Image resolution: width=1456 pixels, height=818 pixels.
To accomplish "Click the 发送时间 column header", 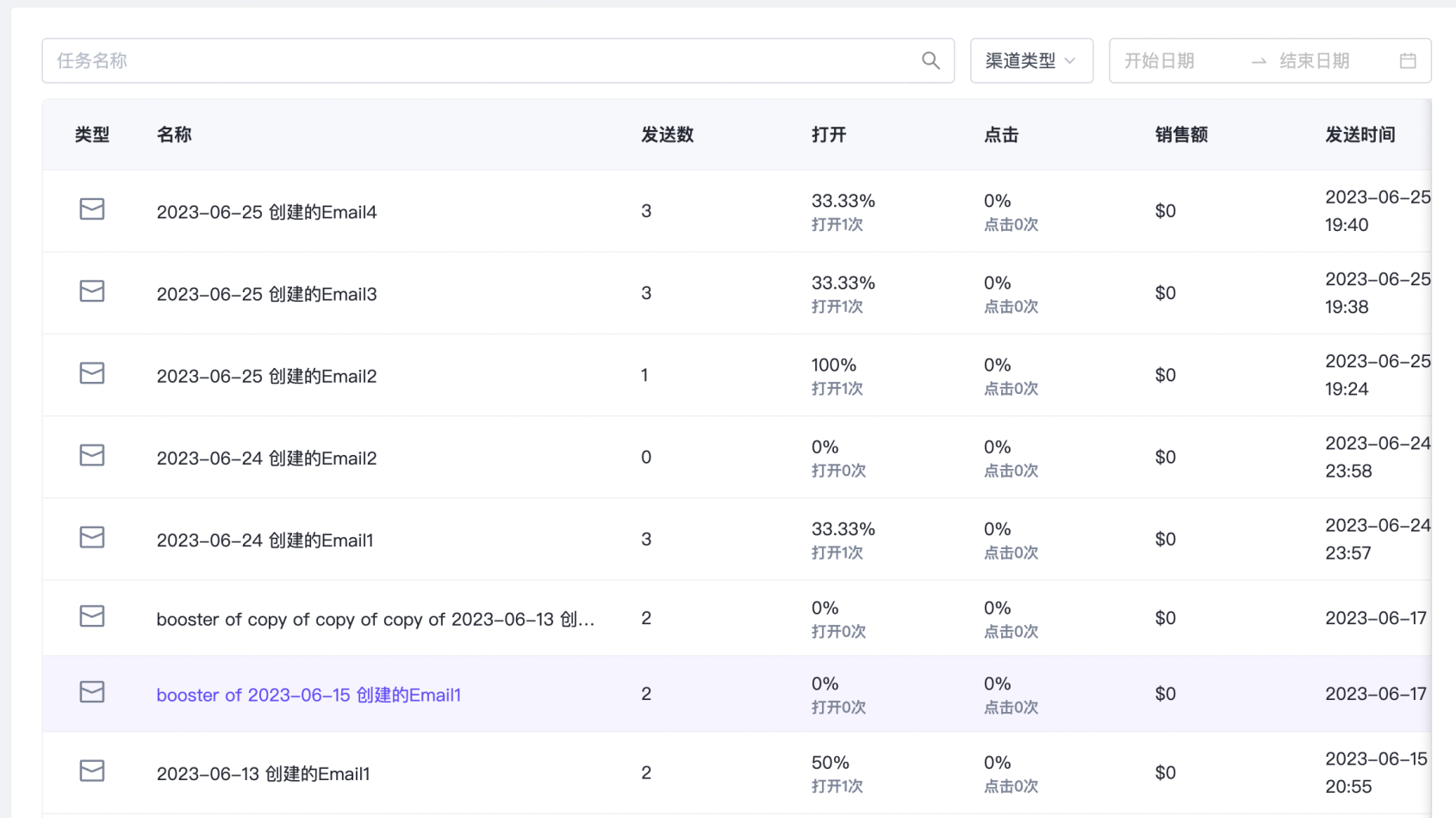I will pos(1360,134).
